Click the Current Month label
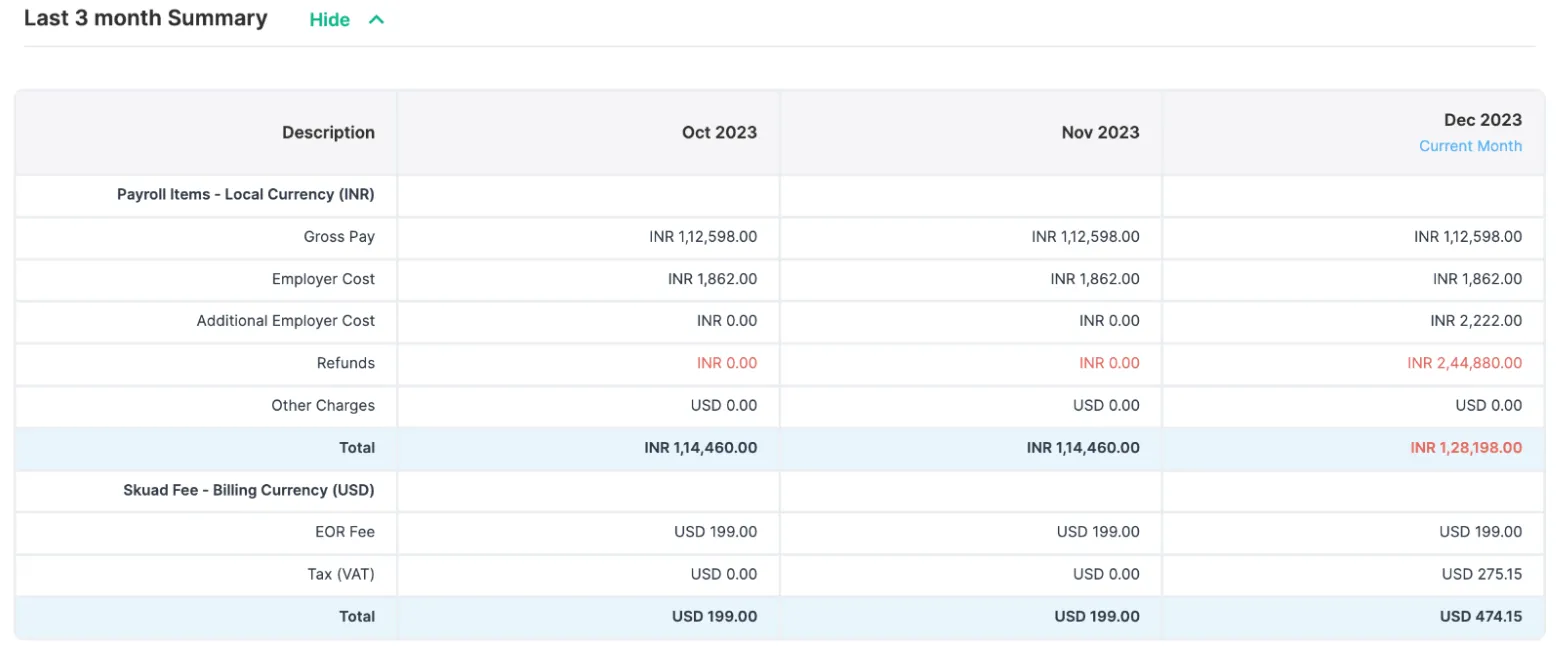Viewport: 1558px width, 654px height. (x=1470, y=146)
